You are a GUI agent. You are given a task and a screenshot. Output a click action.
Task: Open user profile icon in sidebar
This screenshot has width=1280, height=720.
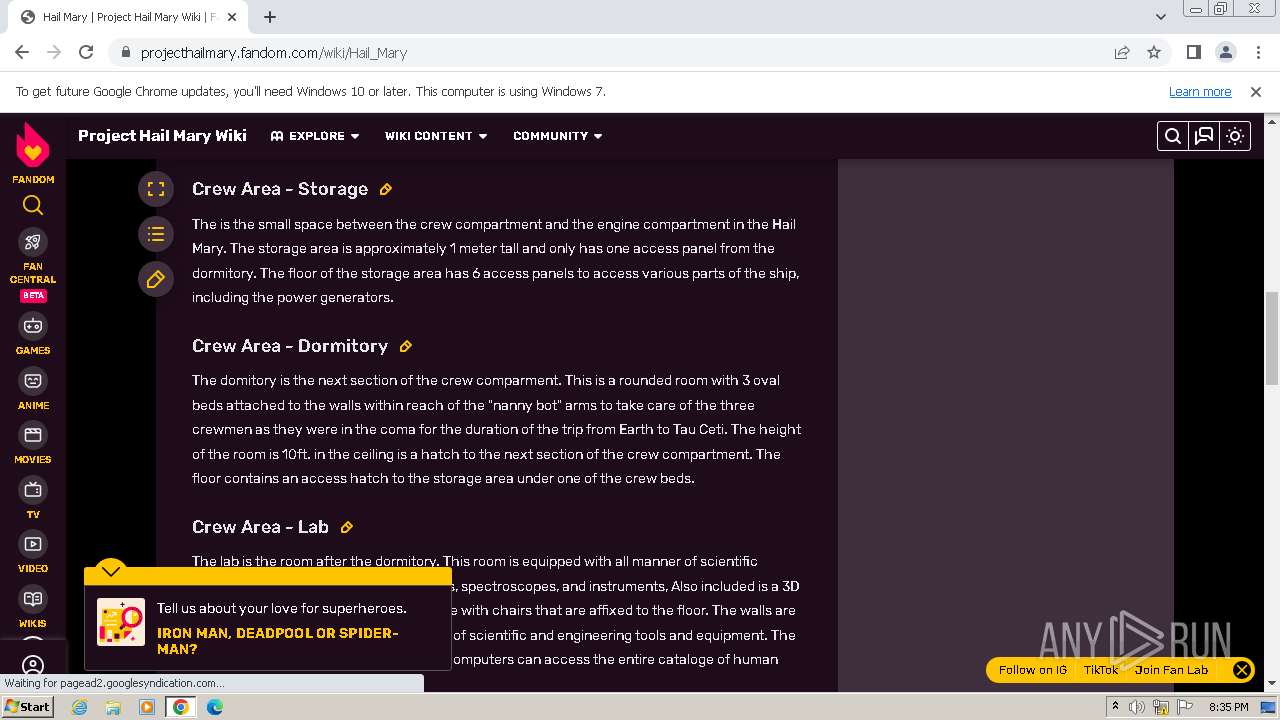pos(33,666)
